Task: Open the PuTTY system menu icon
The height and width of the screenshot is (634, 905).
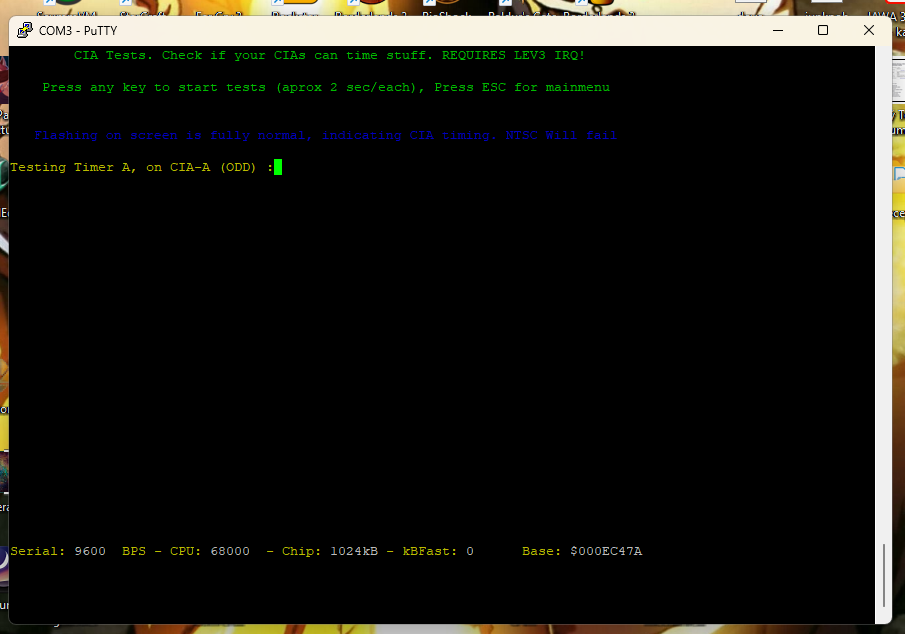Action: (25, 31)
